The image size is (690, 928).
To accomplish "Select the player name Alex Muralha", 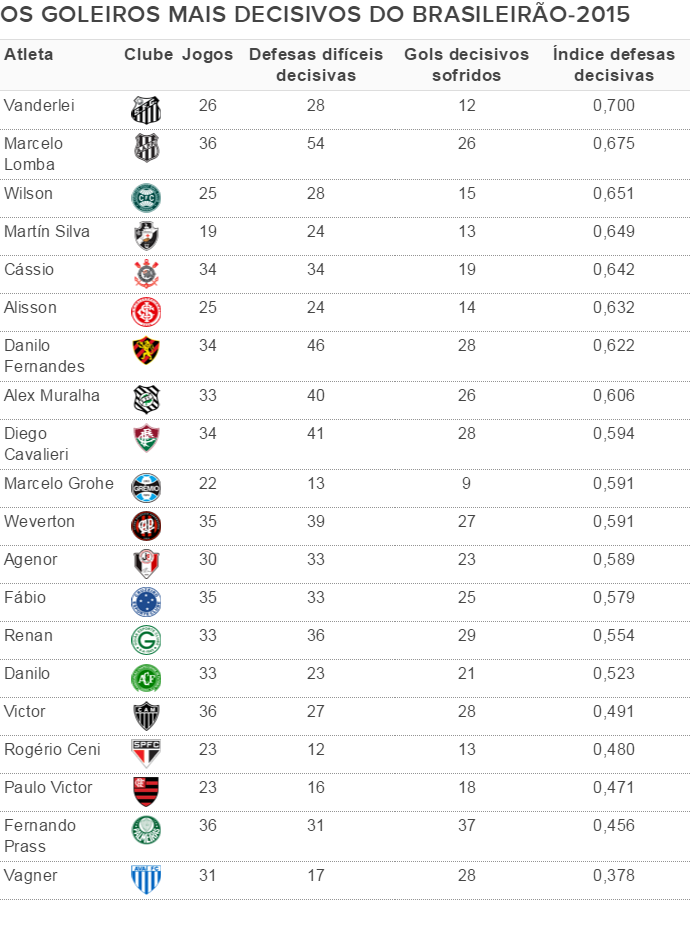I will pyautogui.click(x=52, y=396).
